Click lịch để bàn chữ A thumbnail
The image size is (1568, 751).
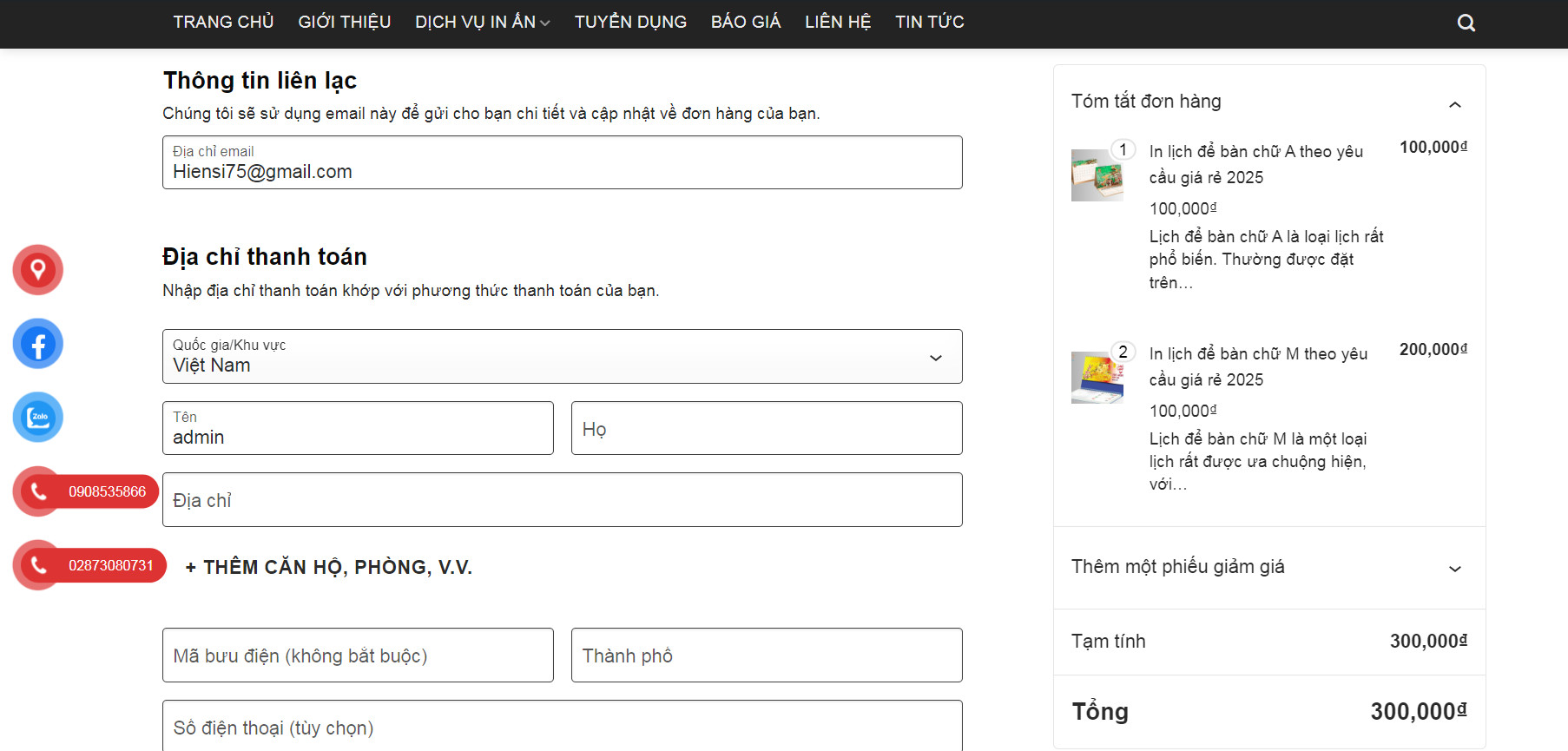1097,175
